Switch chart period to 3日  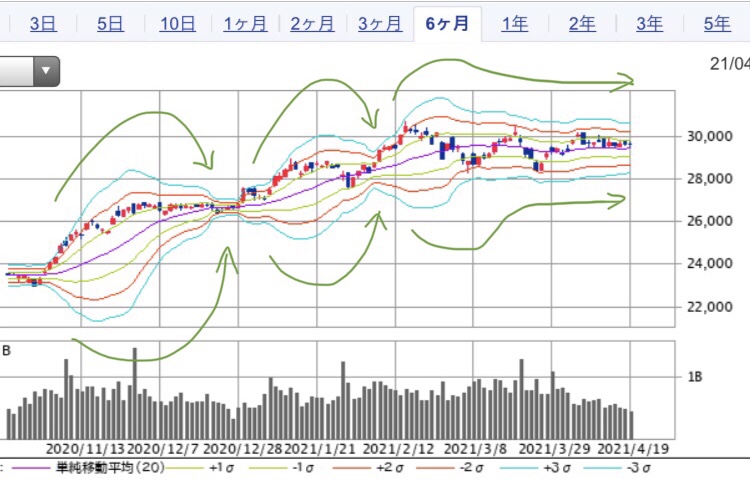(43, 24)
